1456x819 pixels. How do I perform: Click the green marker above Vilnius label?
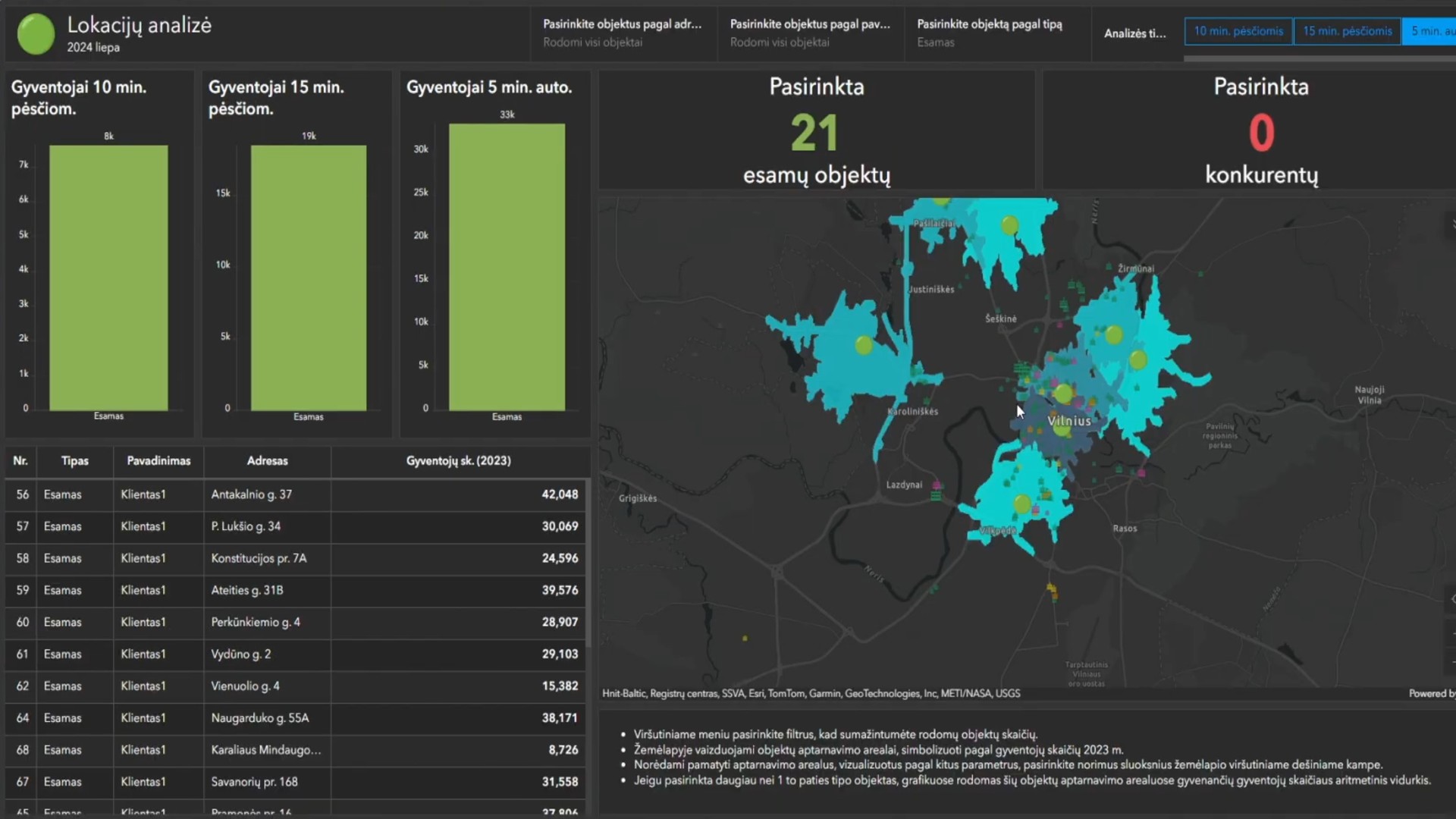[x=1063, y=394]
